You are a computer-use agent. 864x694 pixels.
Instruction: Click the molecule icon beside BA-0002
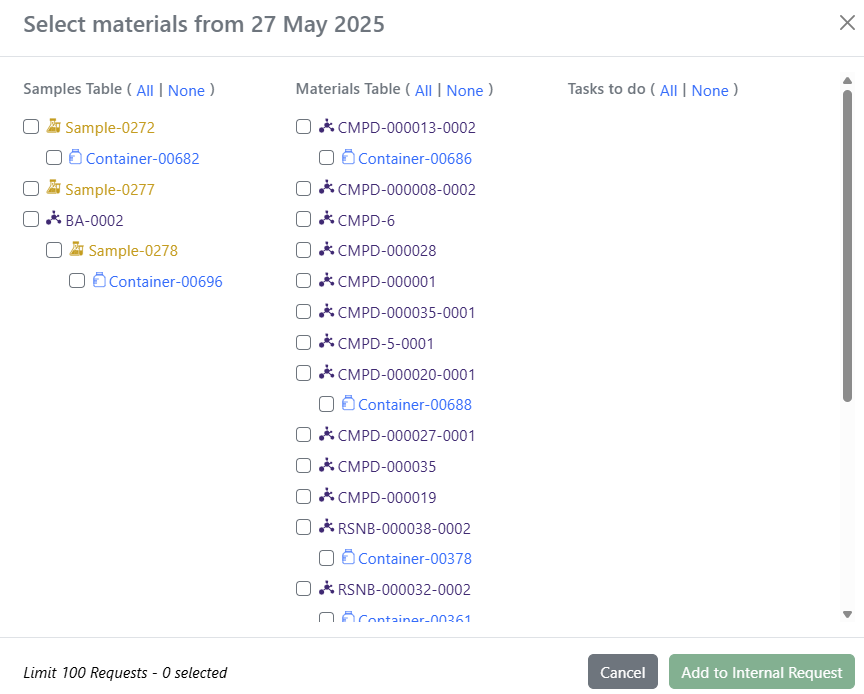click(53, 219)
